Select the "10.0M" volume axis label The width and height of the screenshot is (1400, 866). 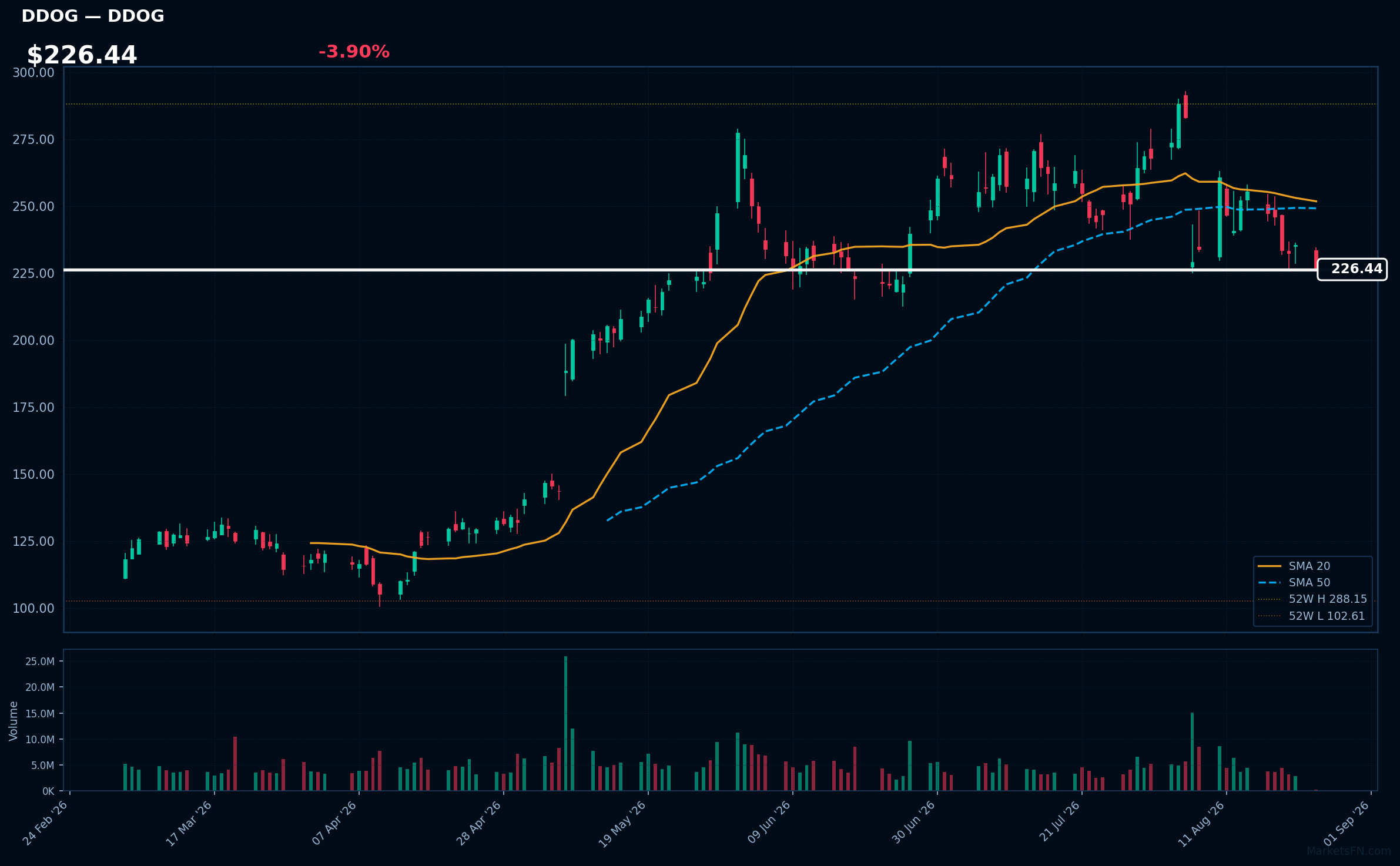point(40,739)
